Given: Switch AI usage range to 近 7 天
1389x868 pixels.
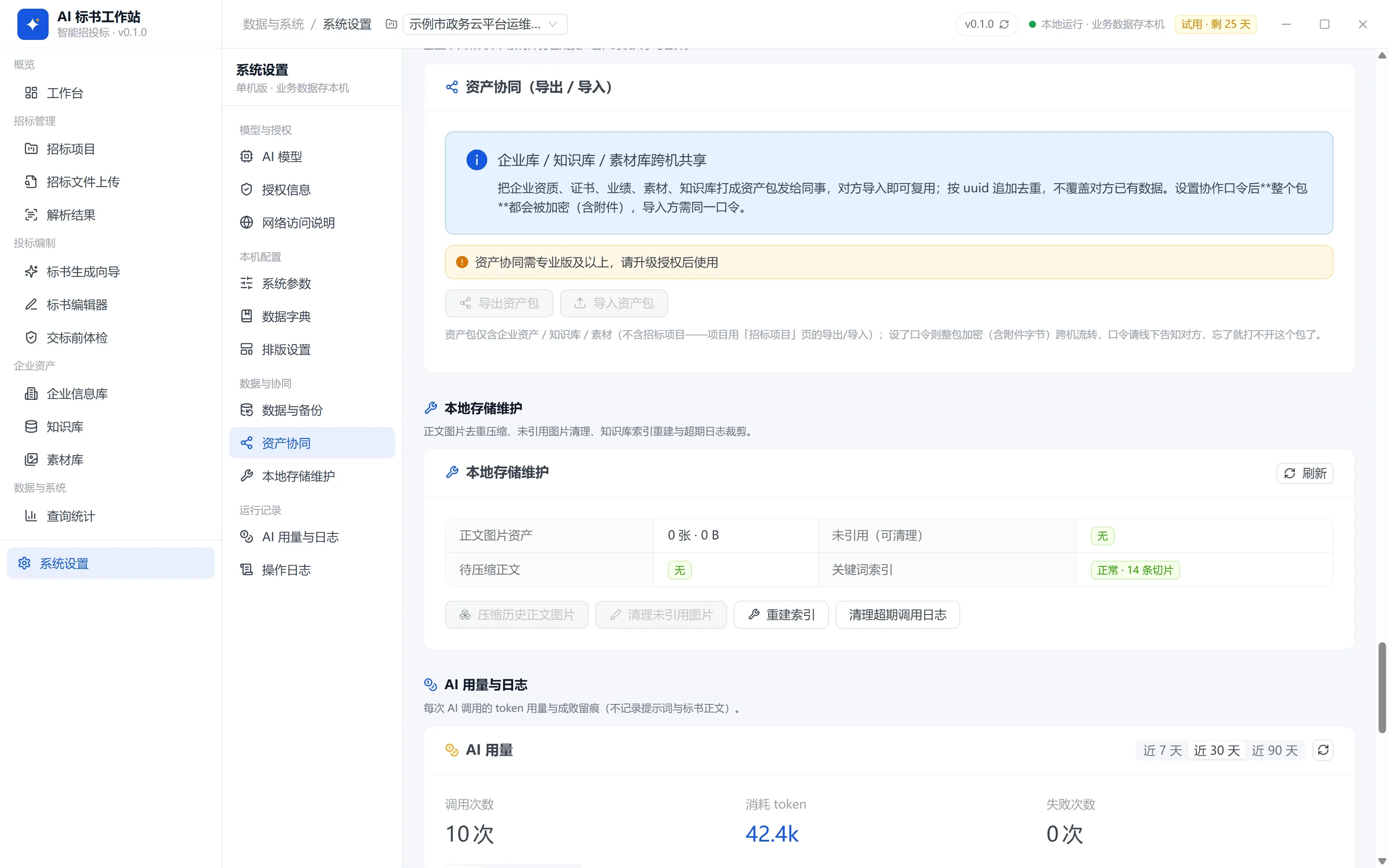Looking at the screenshot, I should (x=1162, y=750).
